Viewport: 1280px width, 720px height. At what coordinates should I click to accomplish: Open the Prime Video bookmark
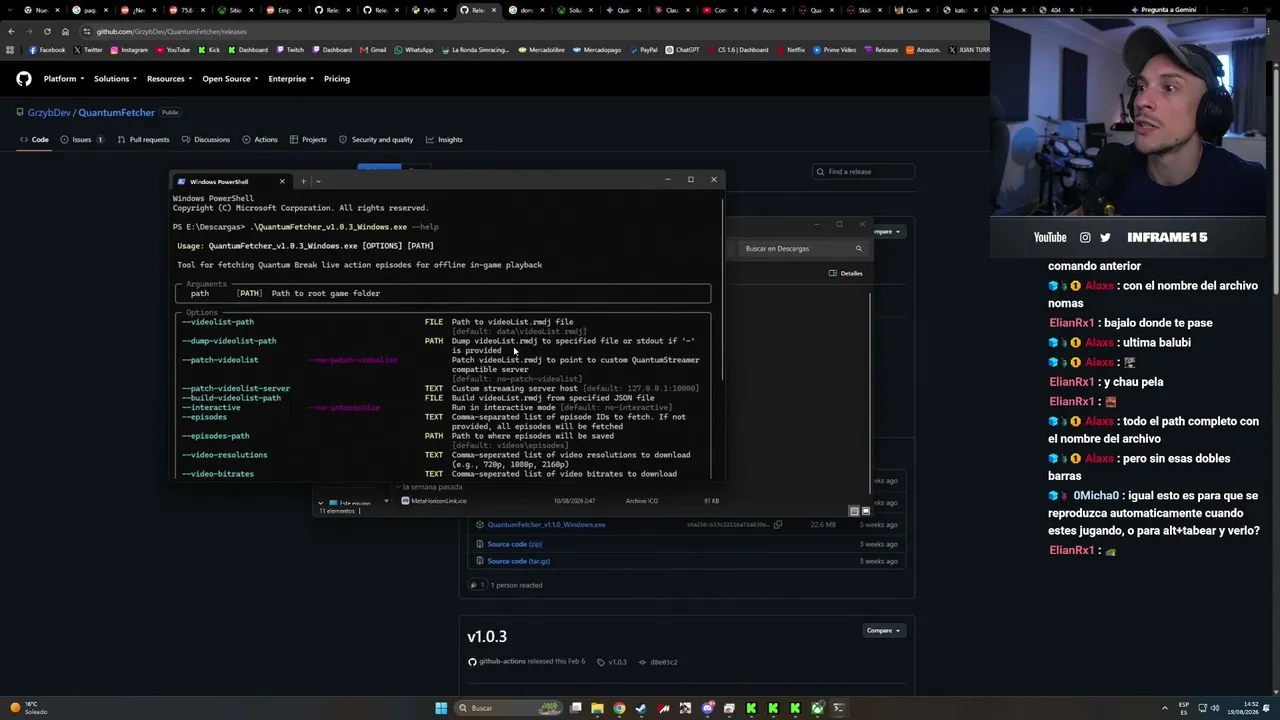[x=834, y=50]
